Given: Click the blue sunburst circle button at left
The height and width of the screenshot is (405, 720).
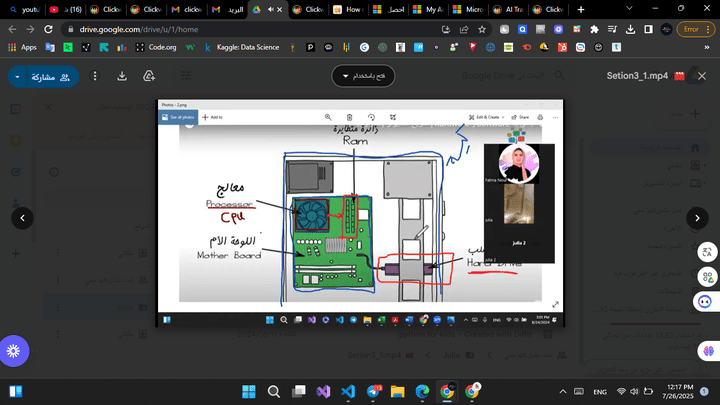Looking at the screenshot, I should tap(14, 351).
